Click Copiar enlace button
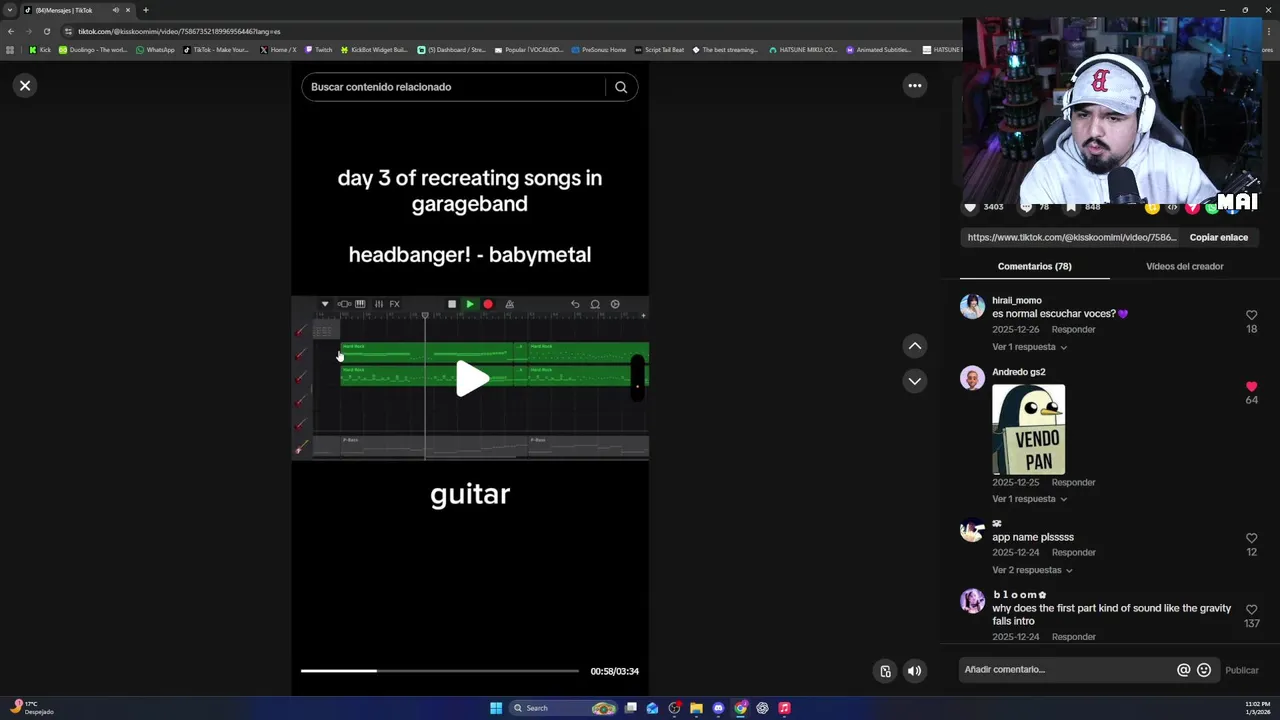The image size is (1280, 720). coord(1218,238)
